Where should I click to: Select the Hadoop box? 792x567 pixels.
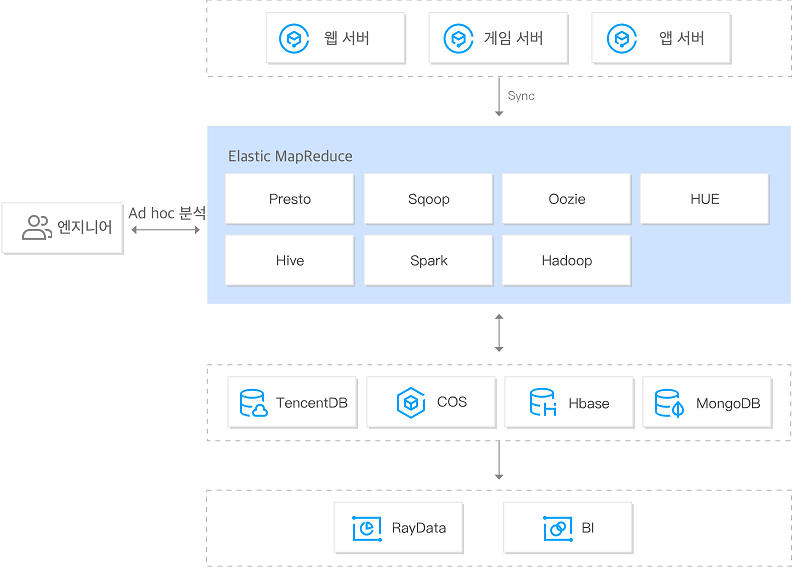(567, 261)
